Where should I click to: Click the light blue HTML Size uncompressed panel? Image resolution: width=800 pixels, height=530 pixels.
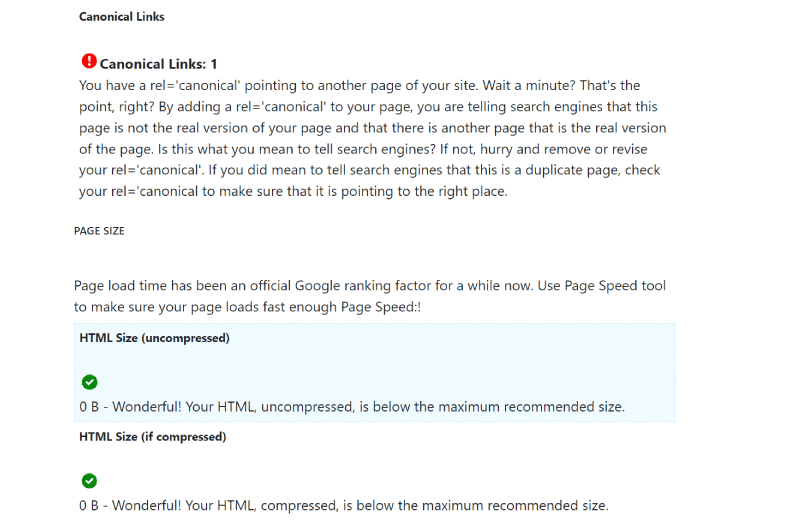point(374,372)
